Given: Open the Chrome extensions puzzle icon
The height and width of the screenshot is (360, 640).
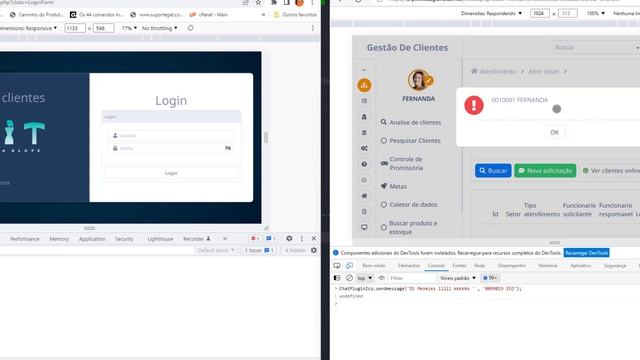Looking at the screenshot, I should pyautogui.click(x=274, y=2).
